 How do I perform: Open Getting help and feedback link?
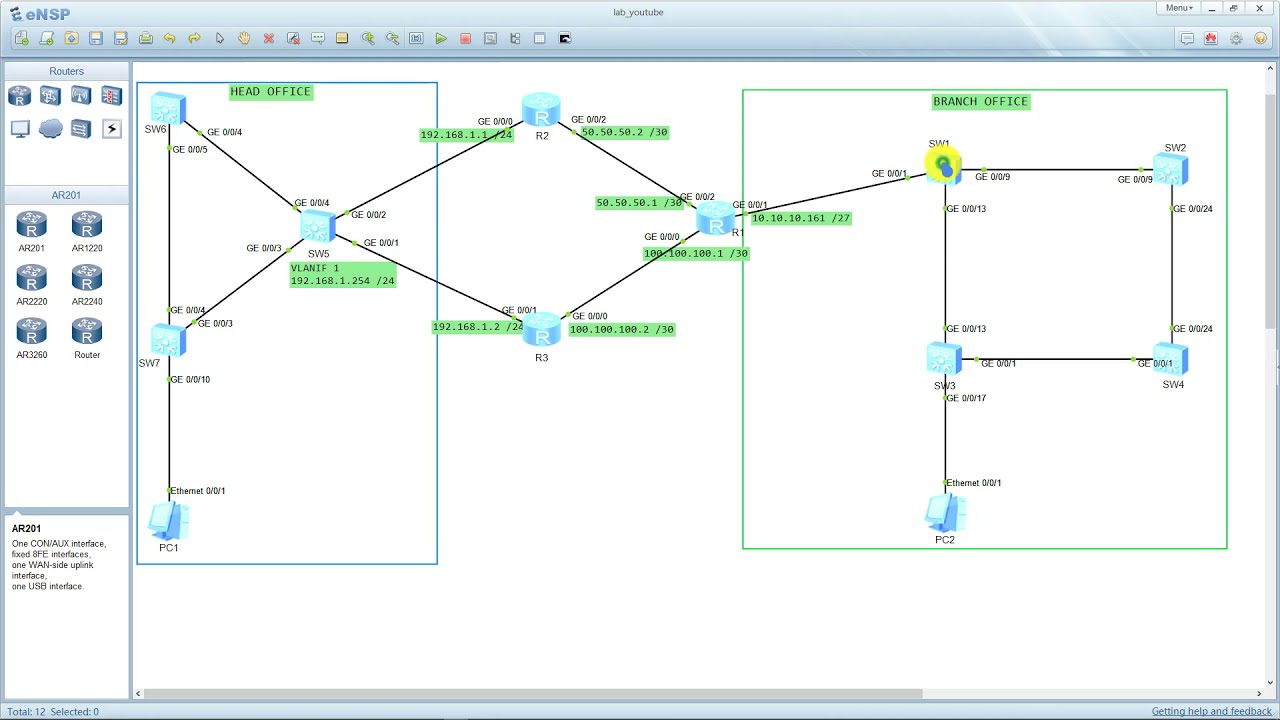[1211, 712]
